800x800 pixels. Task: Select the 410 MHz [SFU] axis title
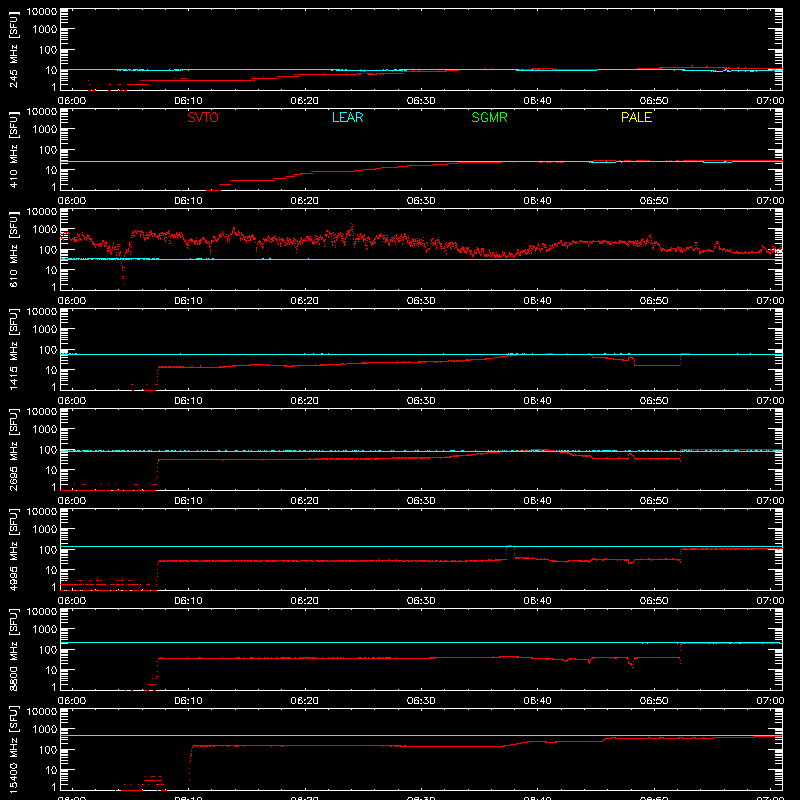point(14,150)
